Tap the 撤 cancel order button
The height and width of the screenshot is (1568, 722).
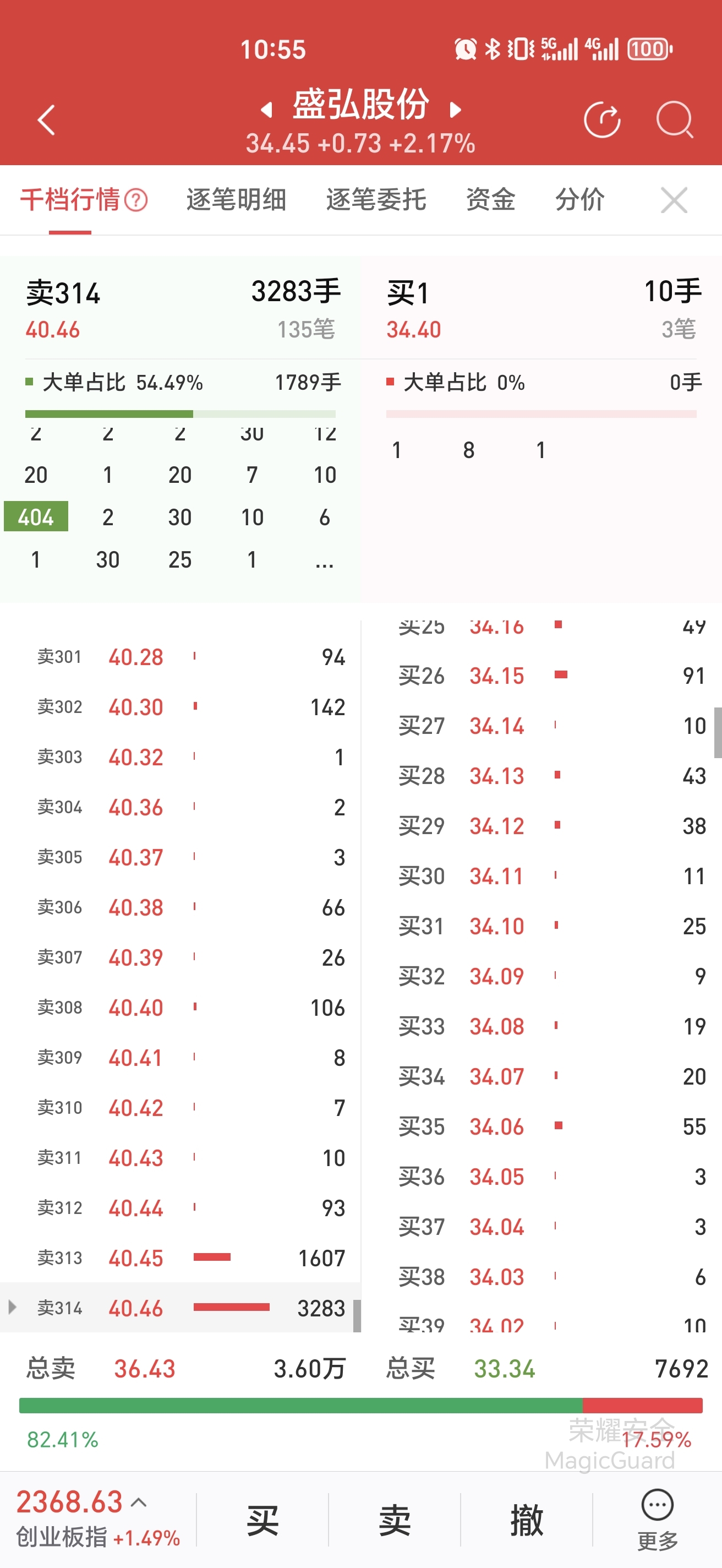(527, 1520)
